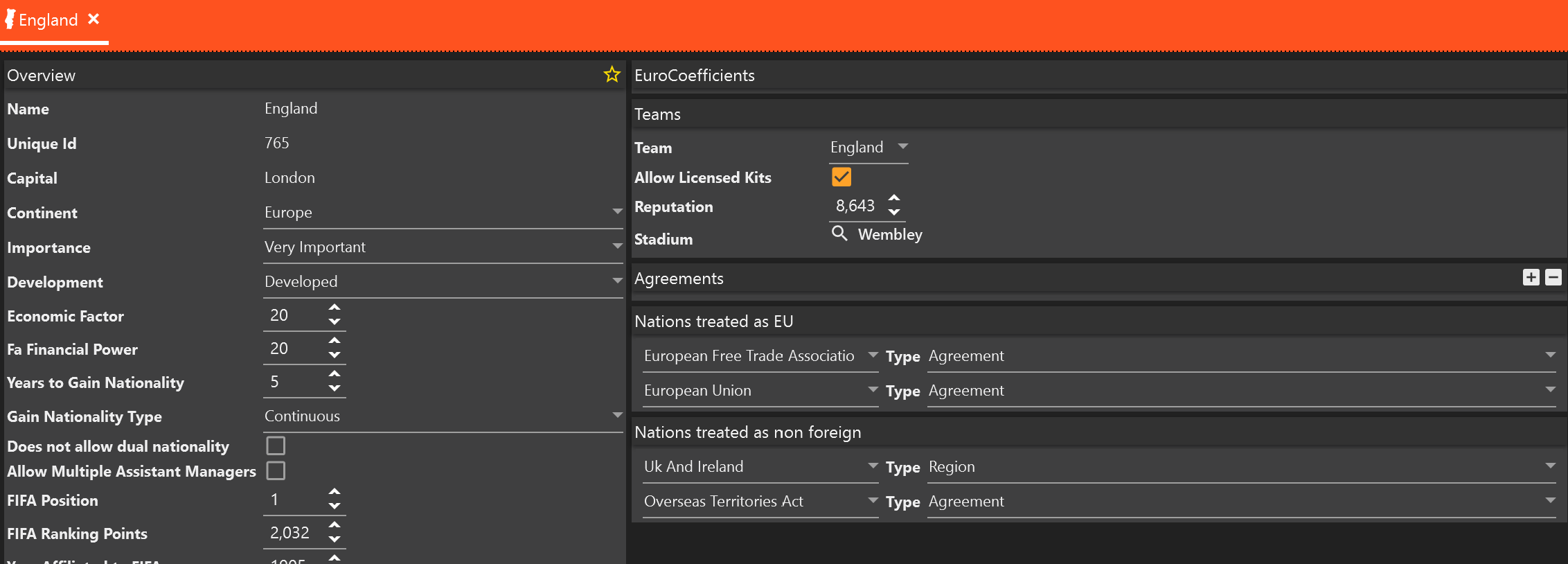
Task: Increase Reputation value
Action: 894,197
